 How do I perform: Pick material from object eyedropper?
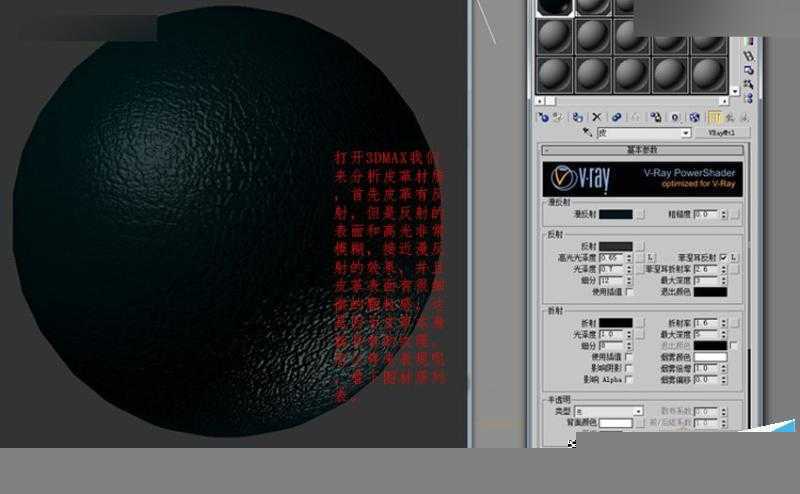tap(587, 133)
